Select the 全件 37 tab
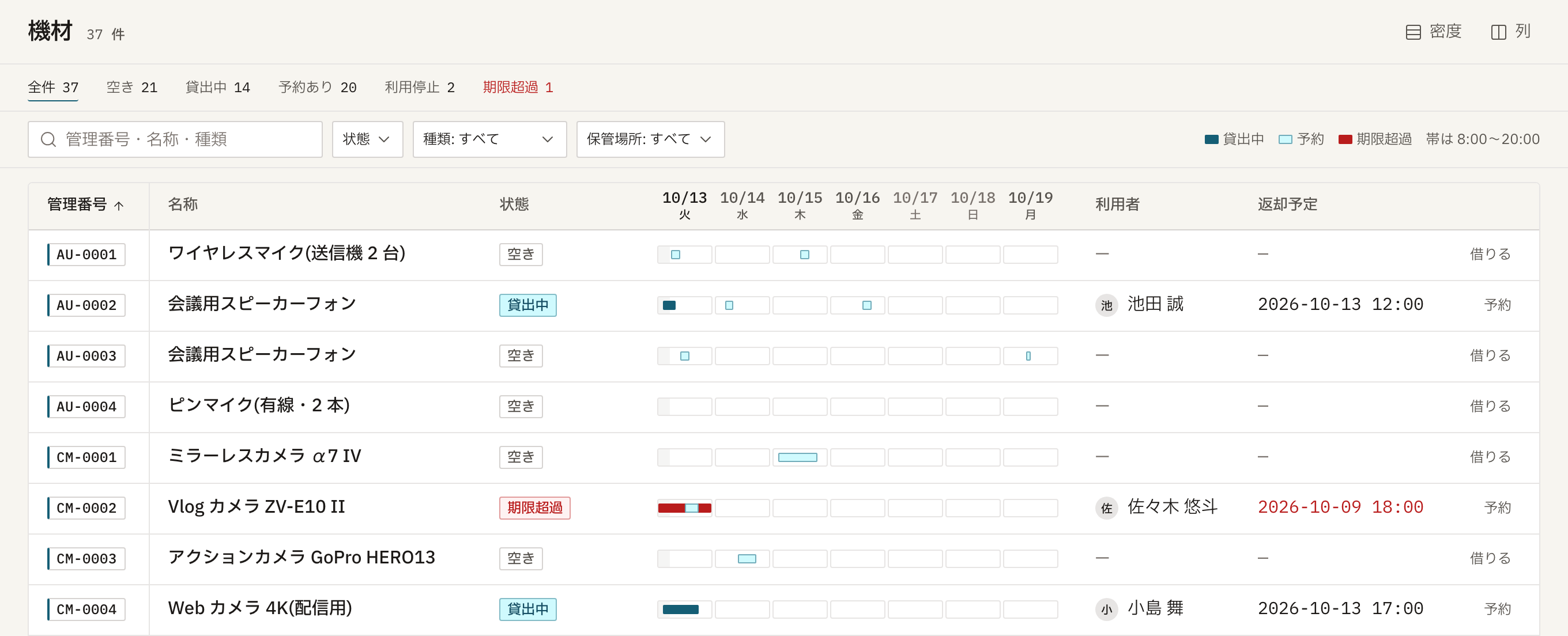The image size is (1568, 636). pyautogui.click(x=53, y=88)
